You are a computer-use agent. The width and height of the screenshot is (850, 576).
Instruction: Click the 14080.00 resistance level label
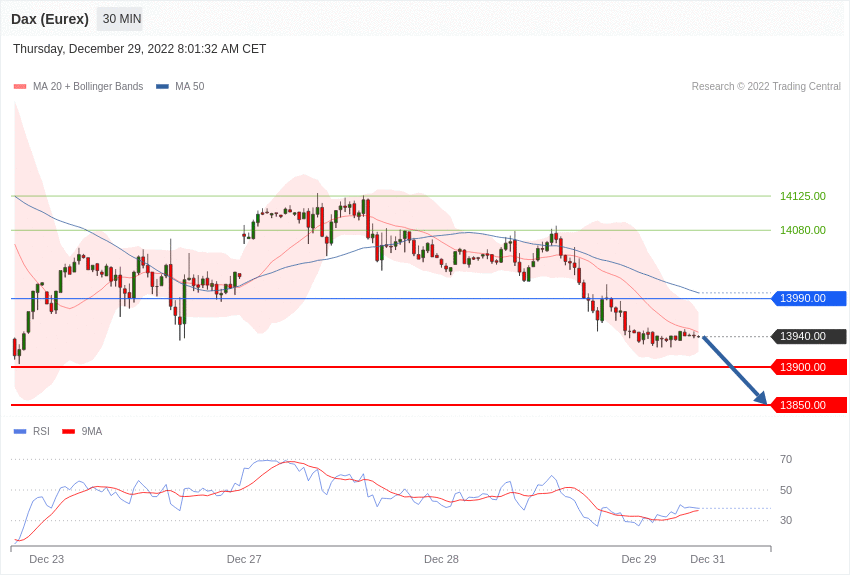[803, 230]
